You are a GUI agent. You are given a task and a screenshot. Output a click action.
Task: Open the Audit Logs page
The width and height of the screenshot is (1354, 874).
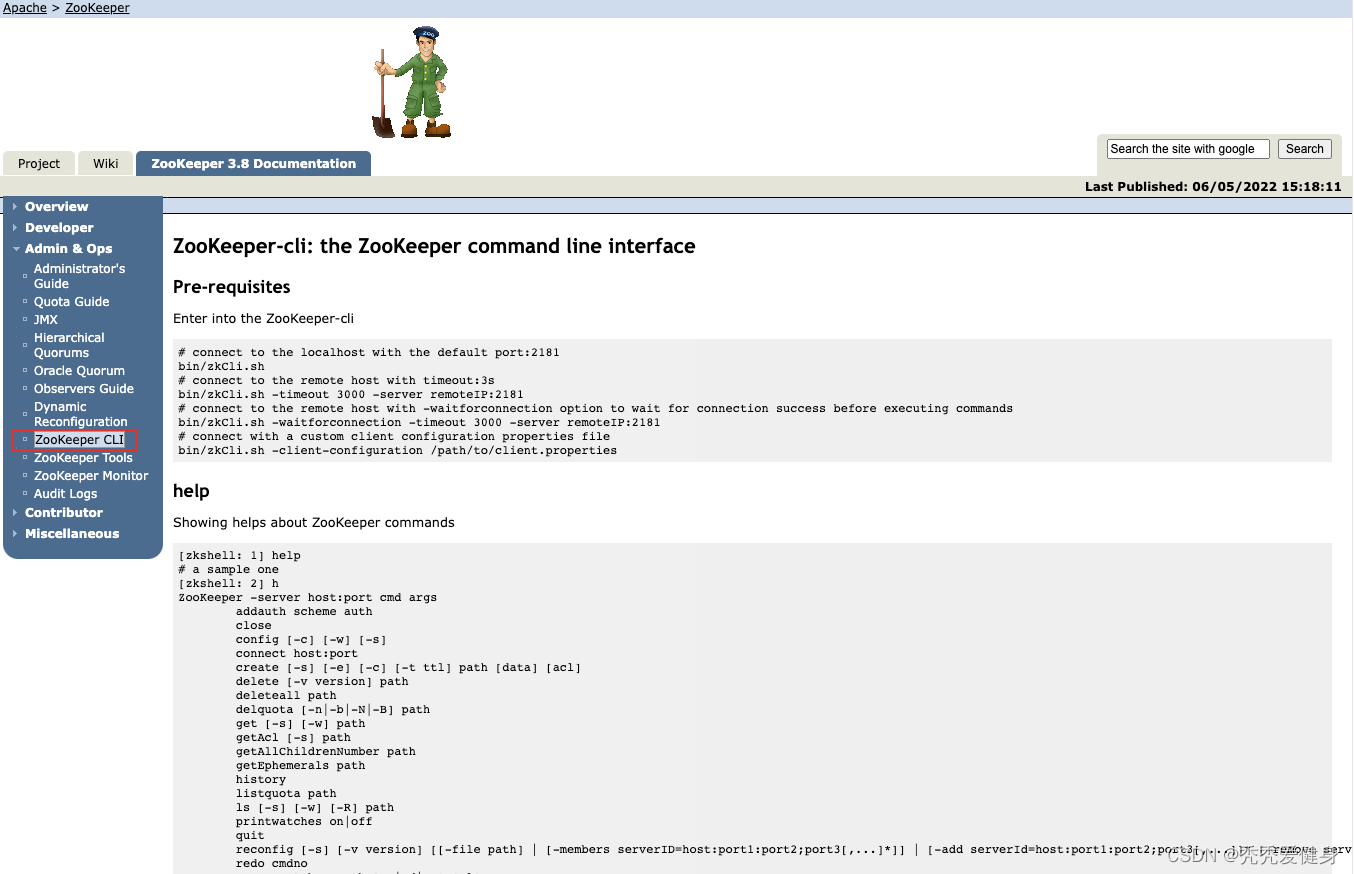[x=66, y=494]
